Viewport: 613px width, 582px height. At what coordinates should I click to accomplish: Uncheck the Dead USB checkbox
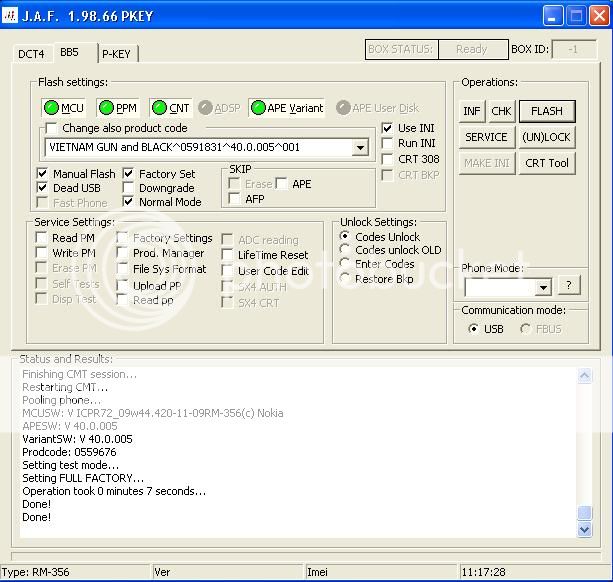point(42,188)
